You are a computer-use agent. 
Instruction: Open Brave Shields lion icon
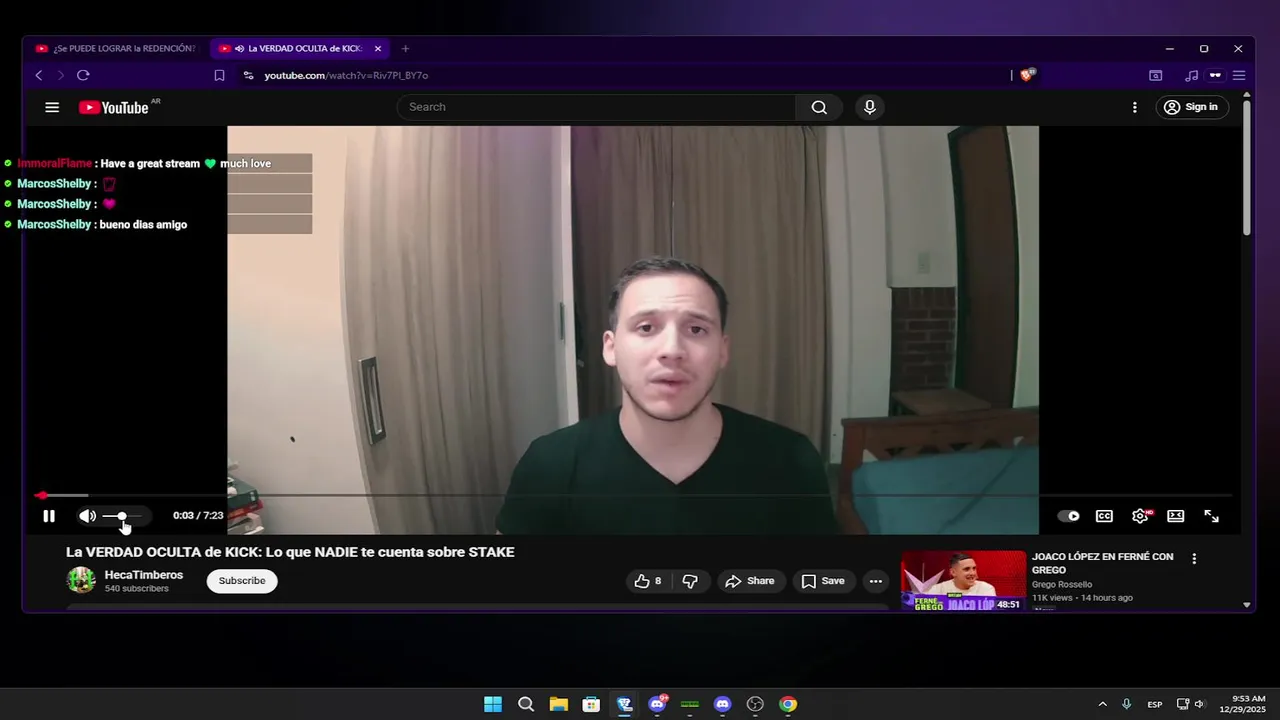click(1027, 75)
